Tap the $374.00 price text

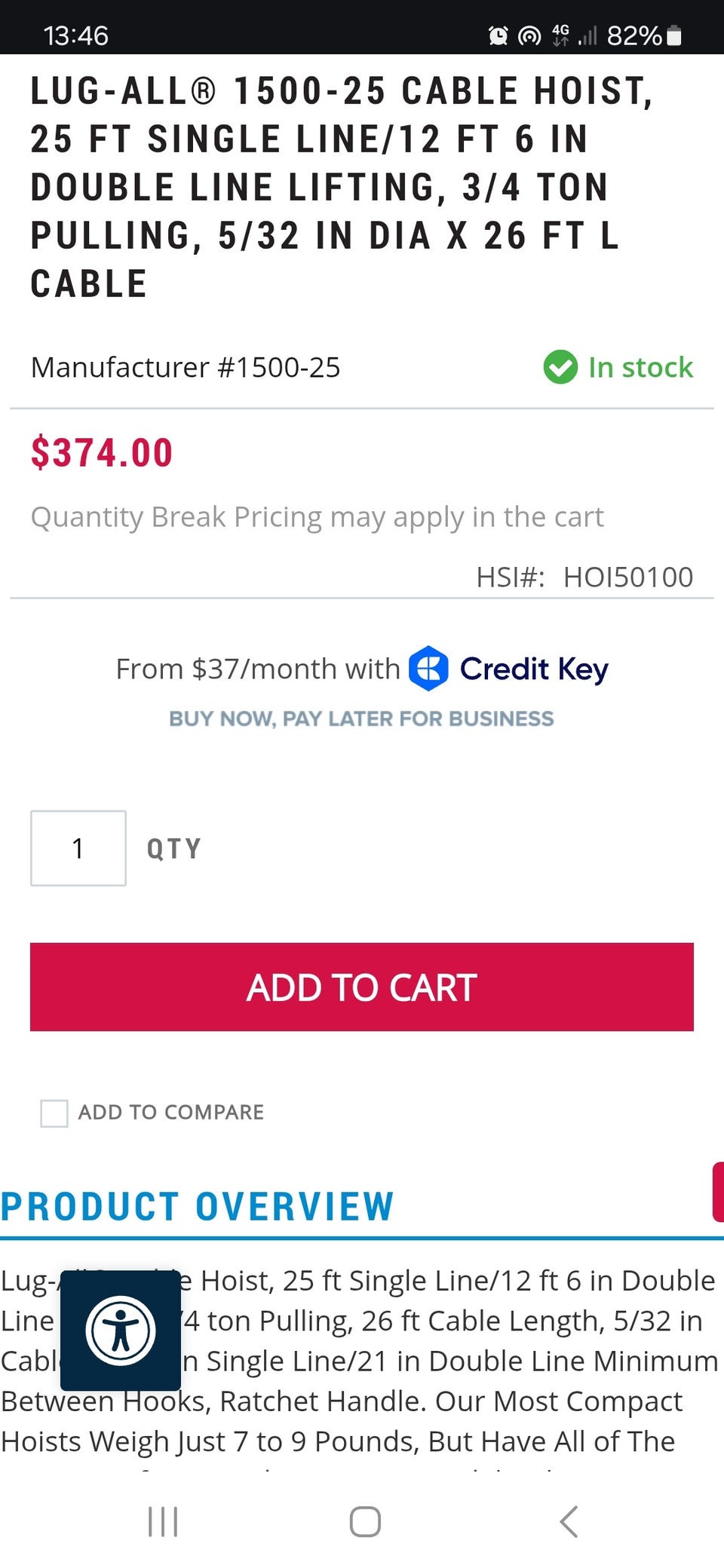[102, 453]
